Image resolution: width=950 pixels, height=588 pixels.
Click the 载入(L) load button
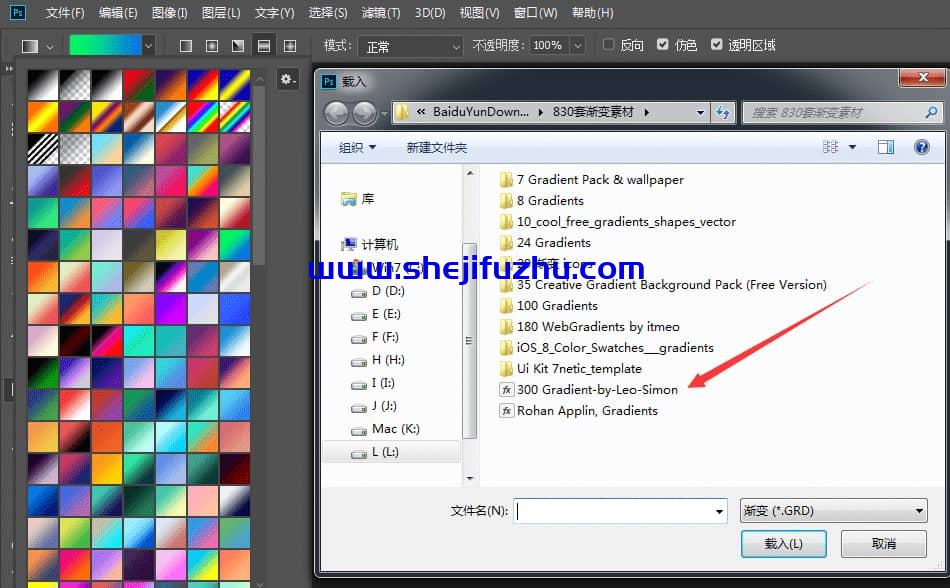pos(783,544)
